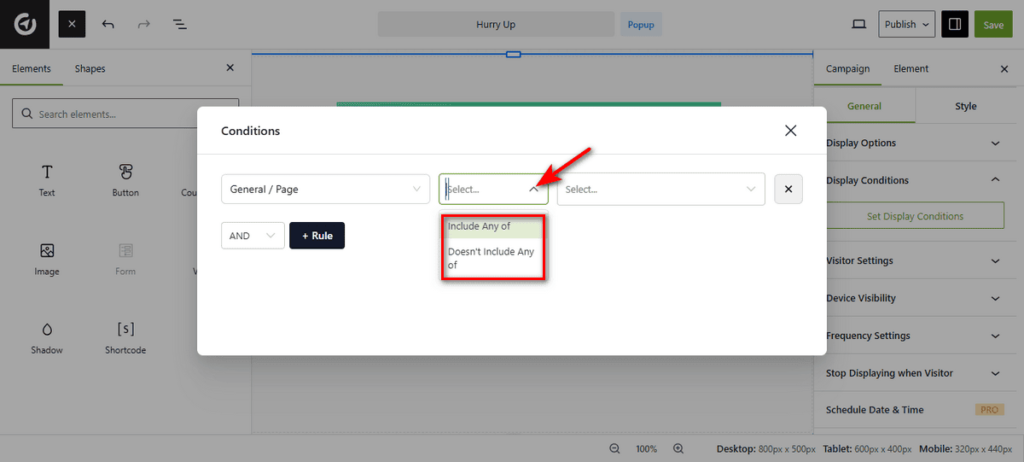Click the zoom out magnifier icon
1024x462 pixels.
pos(615,449)
